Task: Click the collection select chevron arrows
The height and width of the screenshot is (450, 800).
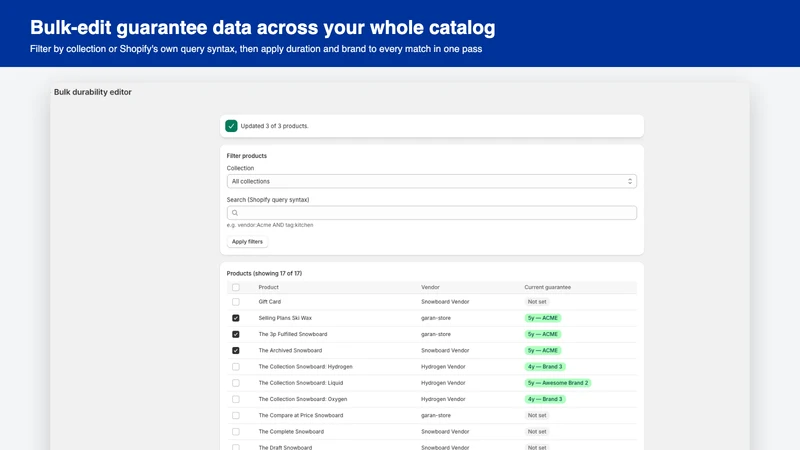Action: (x=630, y=181)
